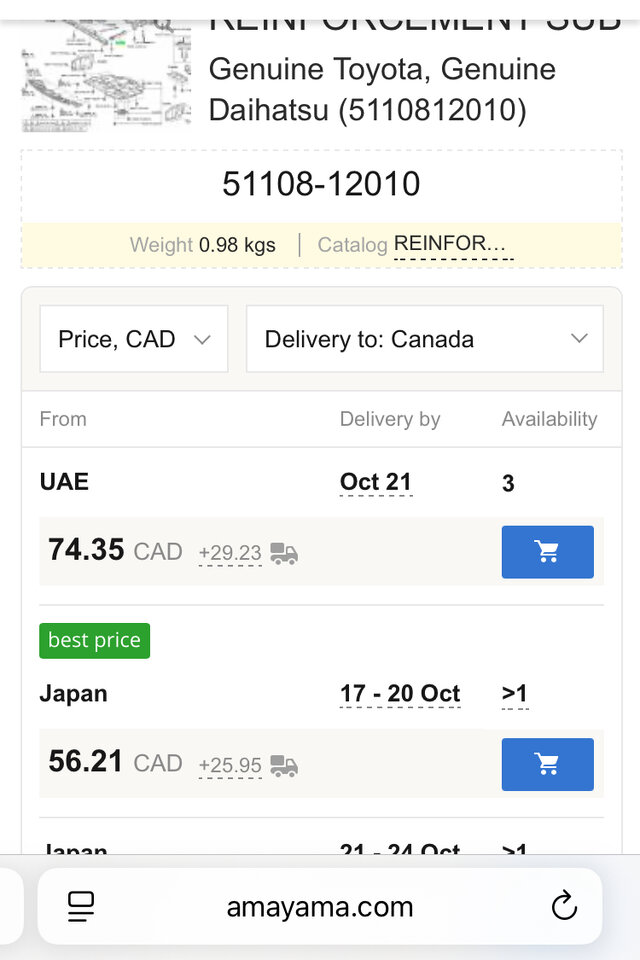Click the part number 51108-12010
640x960 pixels.
(321, 184)
